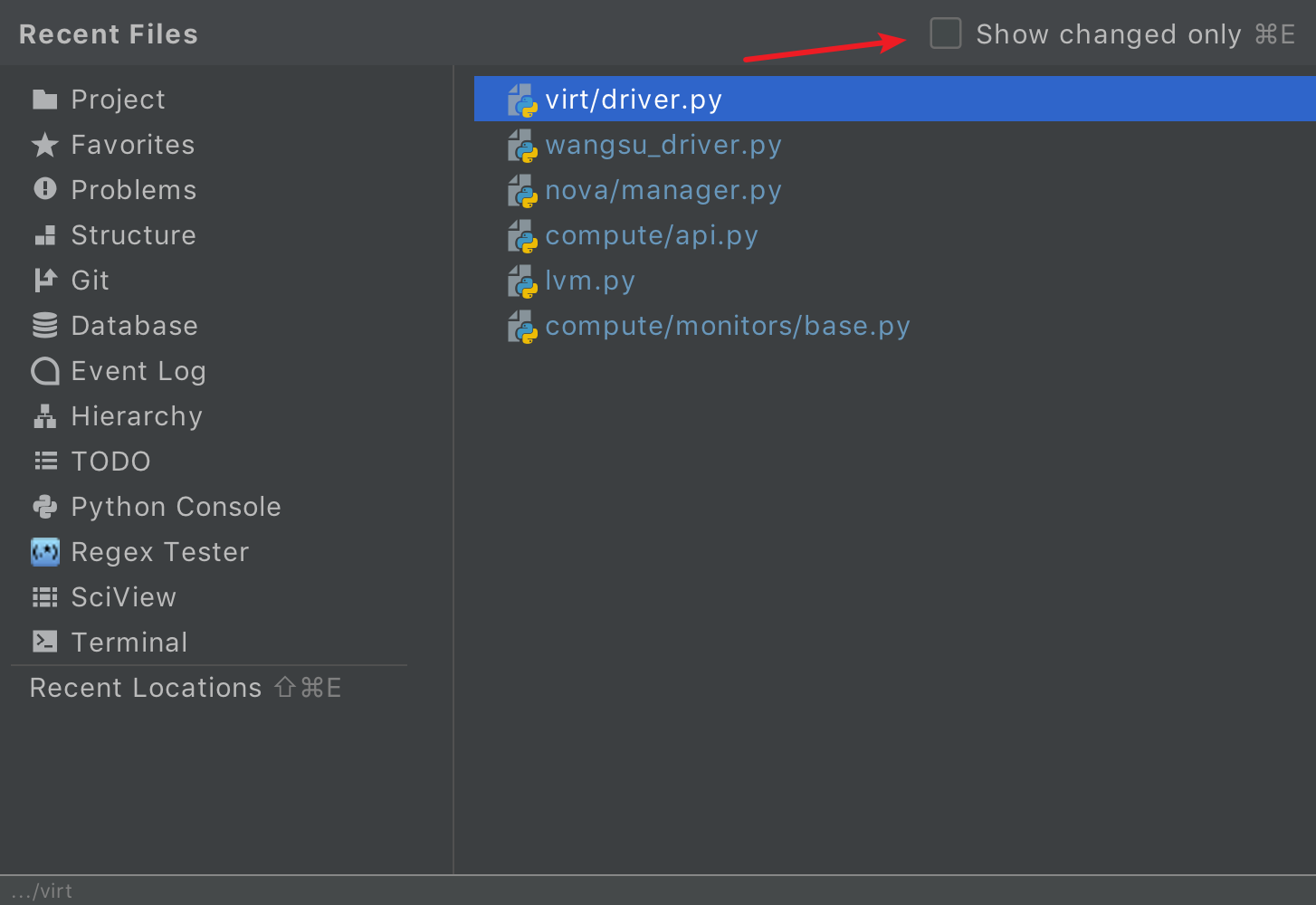Click the Project folder icon
Image resolution: width=1316 pixels, height=905 pixels.
click(44, 100)
